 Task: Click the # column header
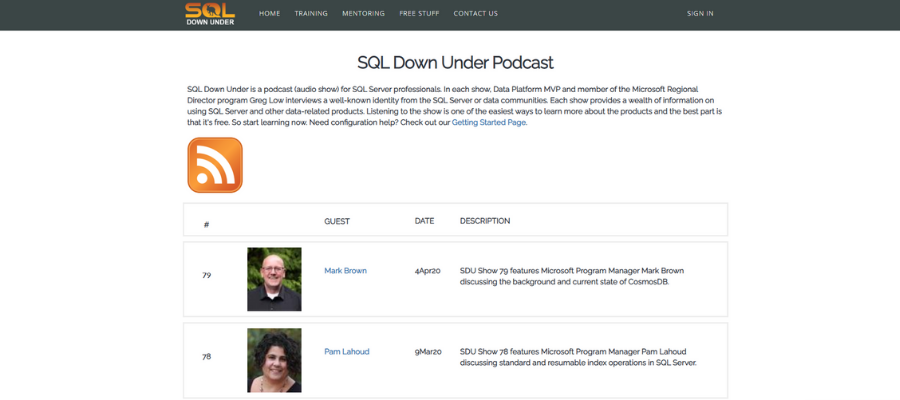pyautogui.click(x=206, y=224)
